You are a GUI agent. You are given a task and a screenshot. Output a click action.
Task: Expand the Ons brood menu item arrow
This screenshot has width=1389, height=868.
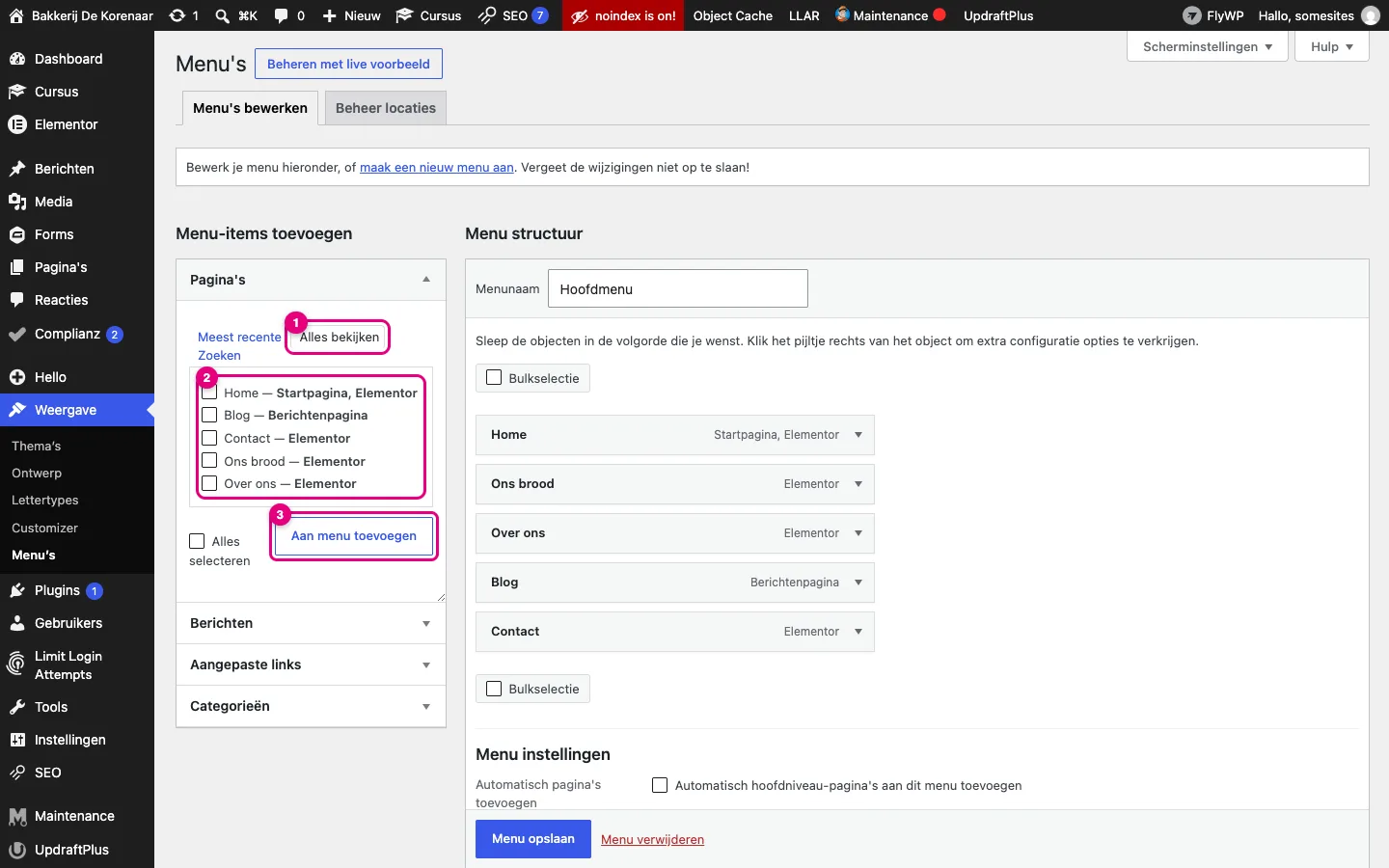858,484
